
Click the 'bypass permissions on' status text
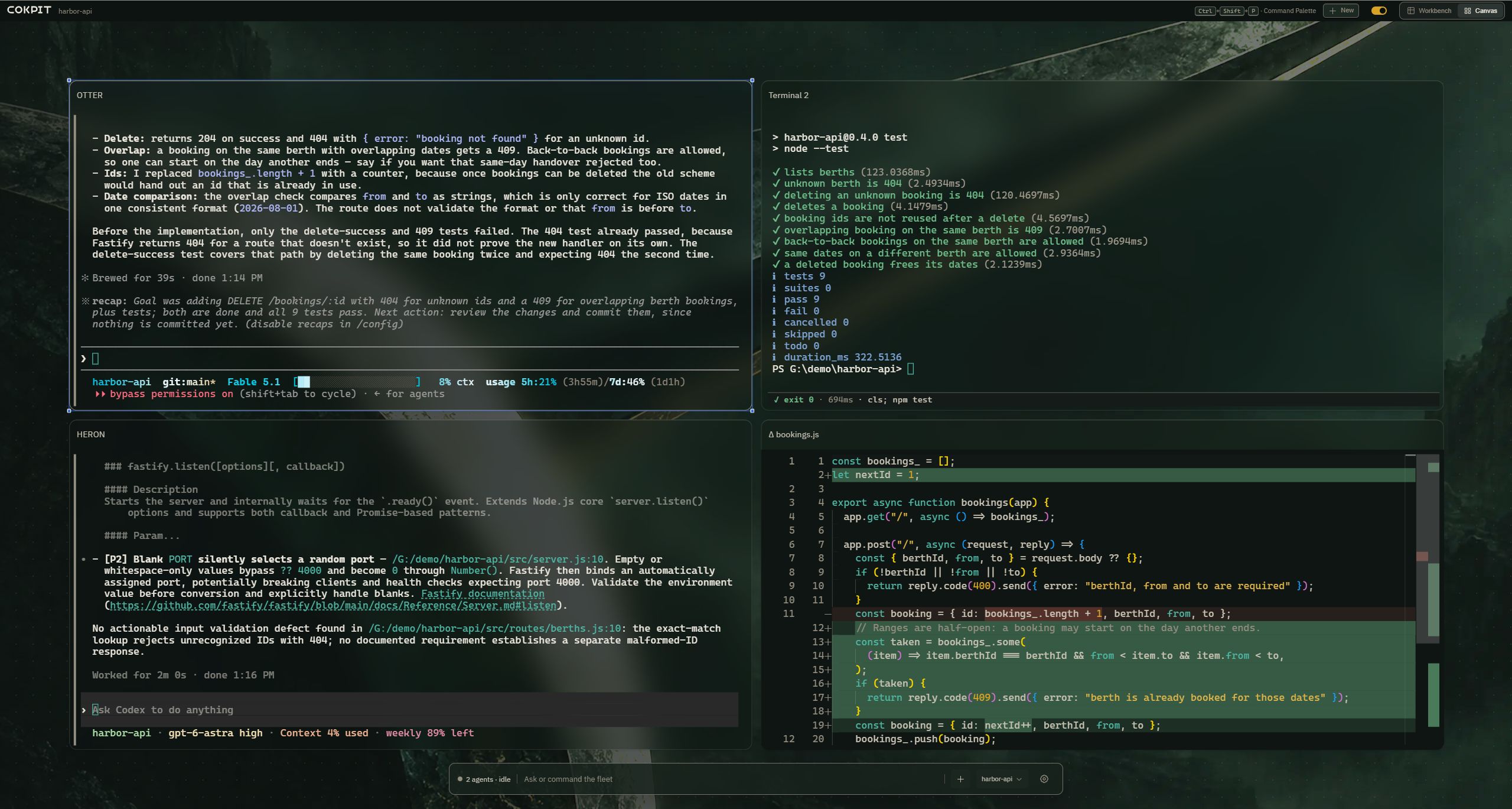[171, 394]
